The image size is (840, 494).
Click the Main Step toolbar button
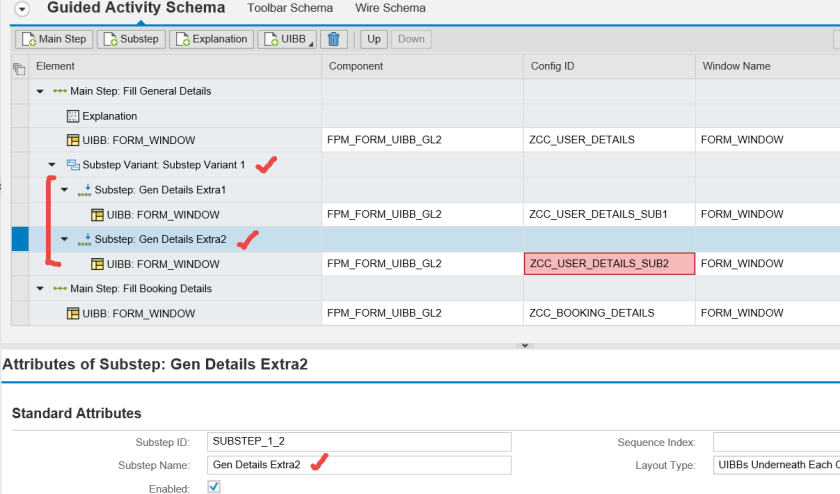click(x=54, y=39)
